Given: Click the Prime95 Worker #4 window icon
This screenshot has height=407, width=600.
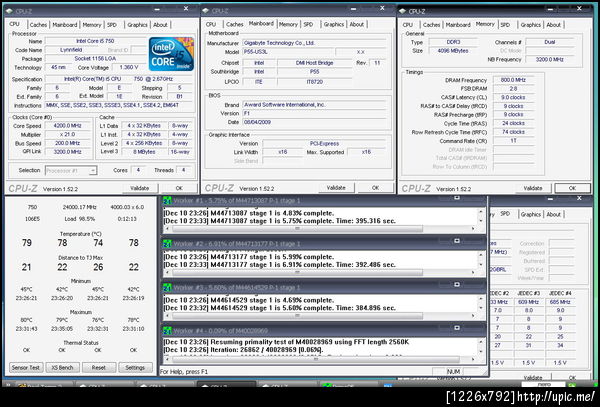Looking at the screenshot, I should tap(167, 330).
